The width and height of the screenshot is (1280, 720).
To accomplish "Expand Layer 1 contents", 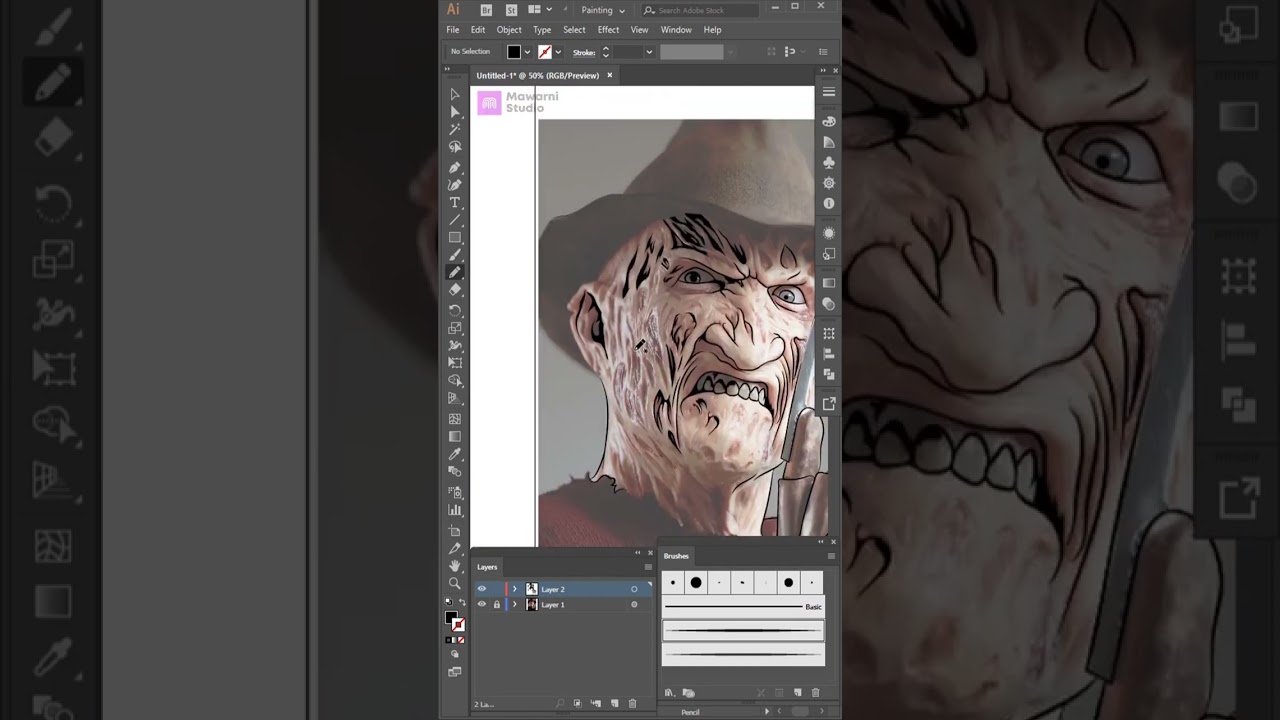I will coord(515,604).
